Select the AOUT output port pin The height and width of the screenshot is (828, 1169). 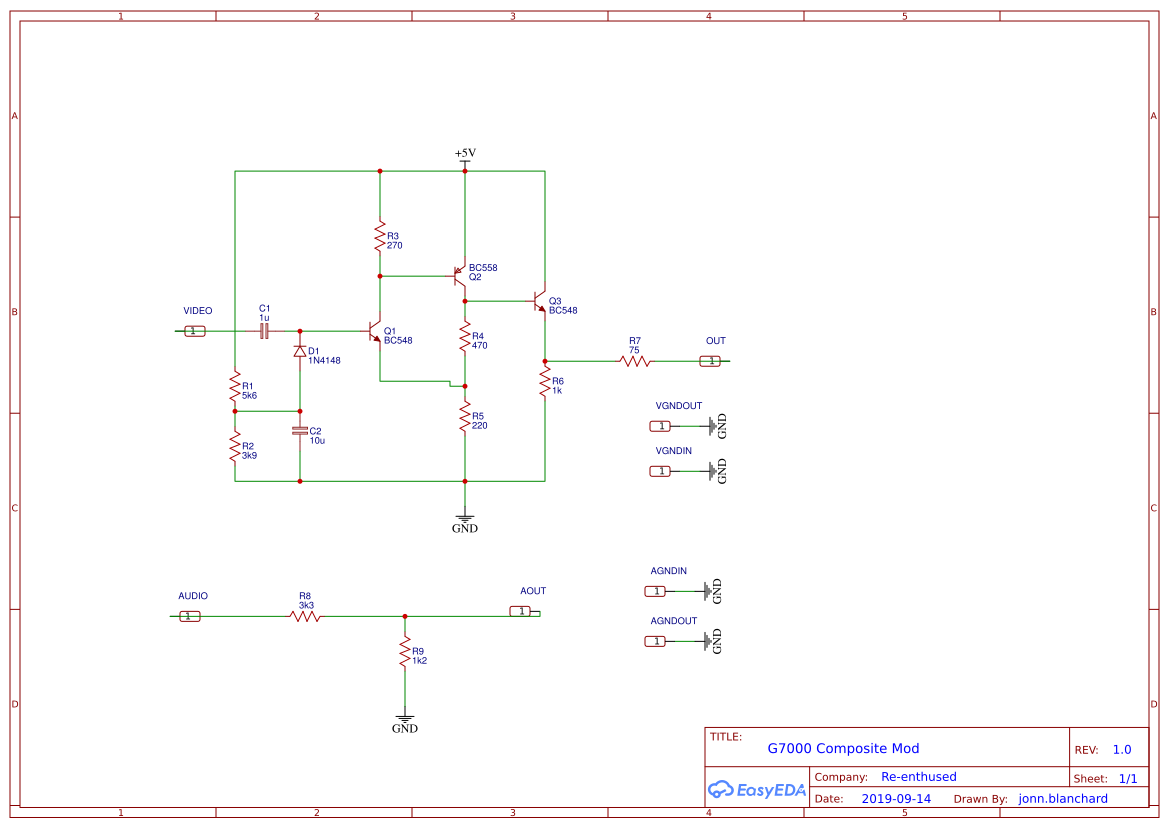click(521, 611)
